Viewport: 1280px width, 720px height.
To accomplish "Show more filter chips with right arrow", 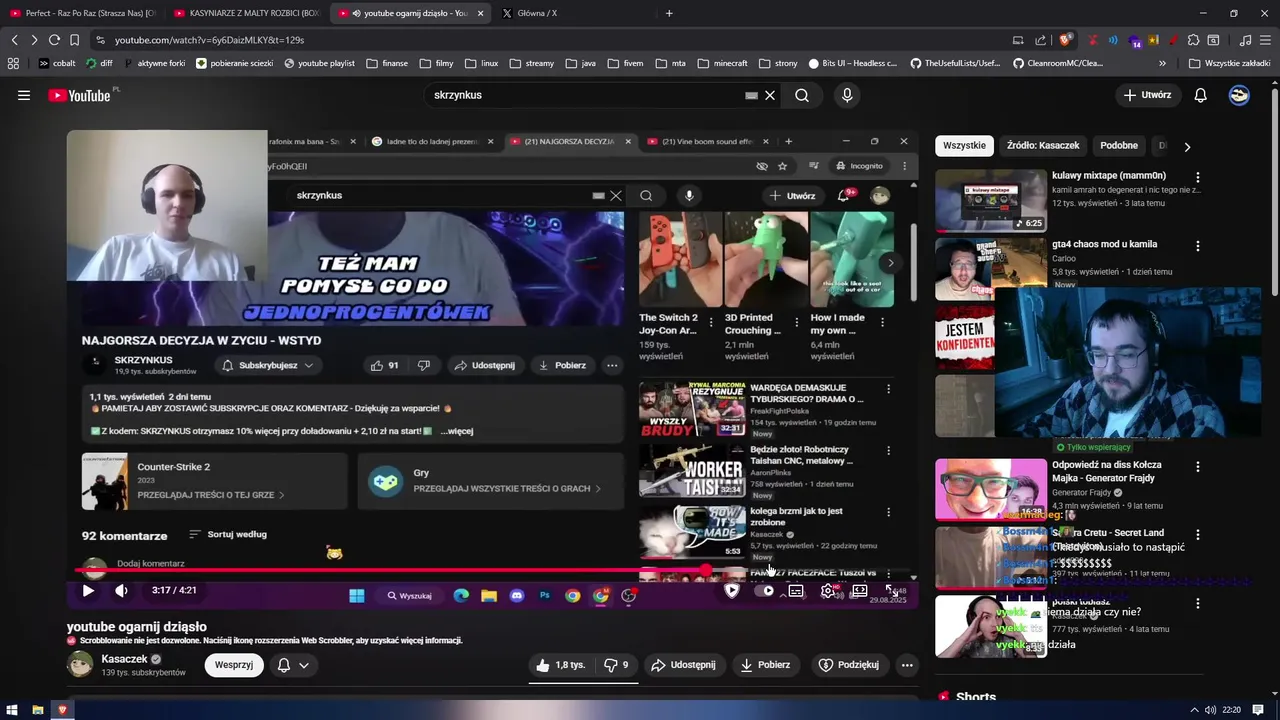I will (x=1187, y=146).
